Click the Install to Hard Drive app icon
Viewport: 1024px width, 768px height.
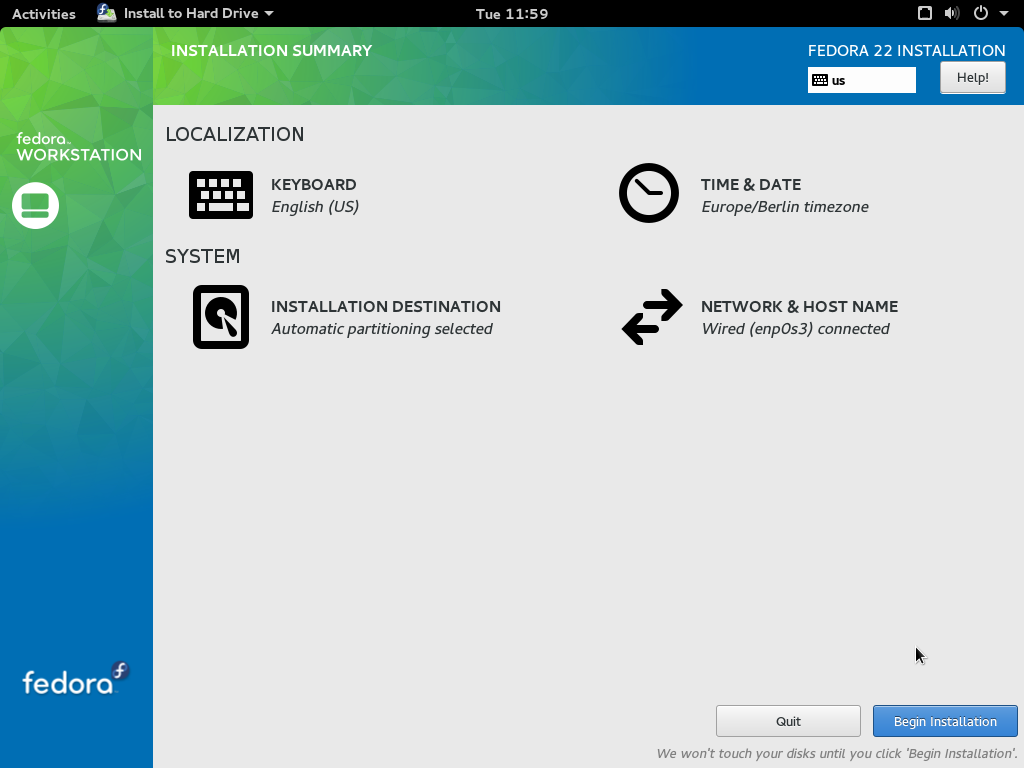click(107, 13)
